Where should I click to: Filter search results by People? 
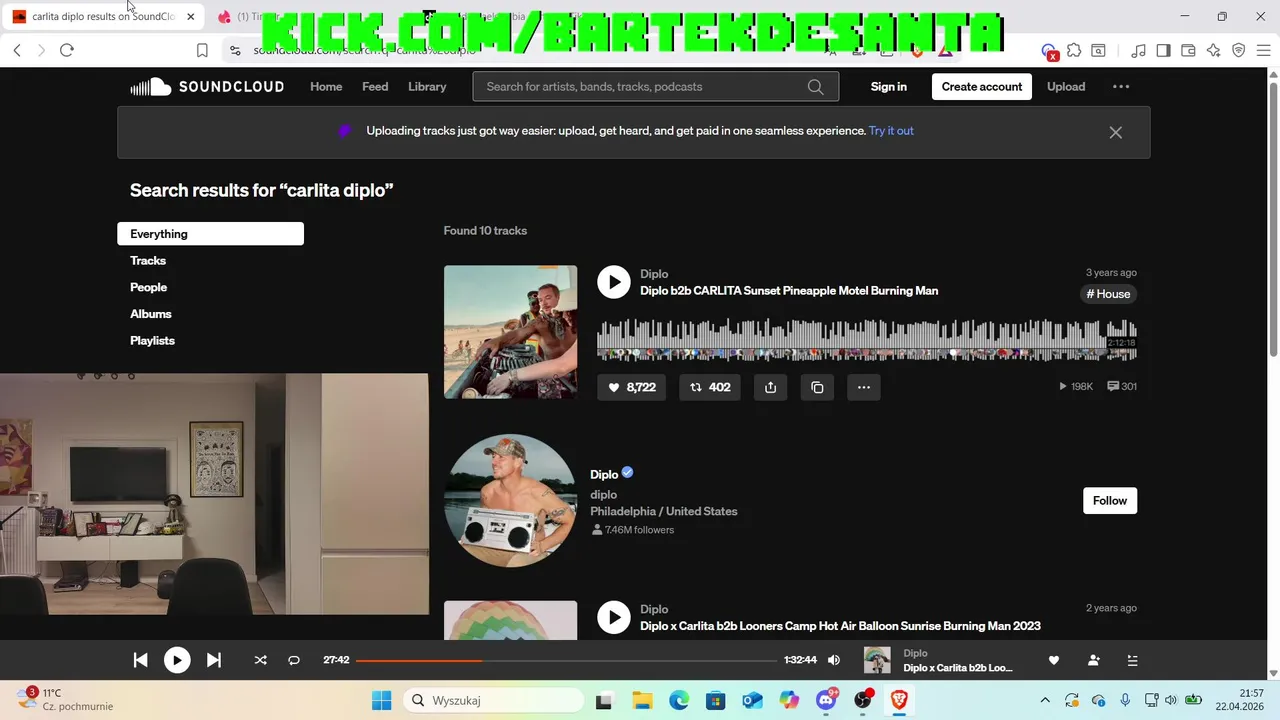pos(148,287)
